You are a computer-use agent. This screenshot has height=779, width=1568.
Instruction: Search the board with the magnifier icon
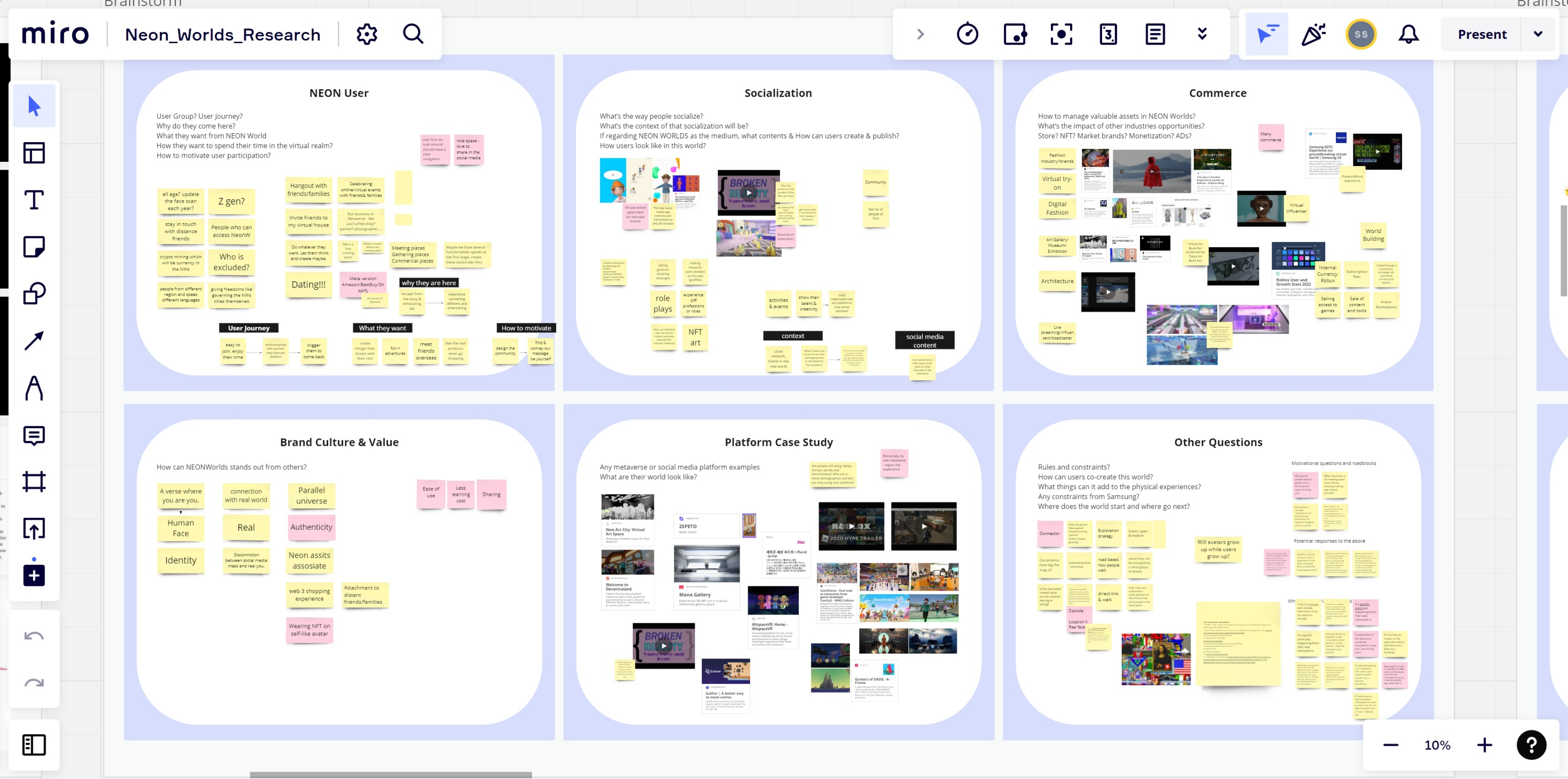413,34
